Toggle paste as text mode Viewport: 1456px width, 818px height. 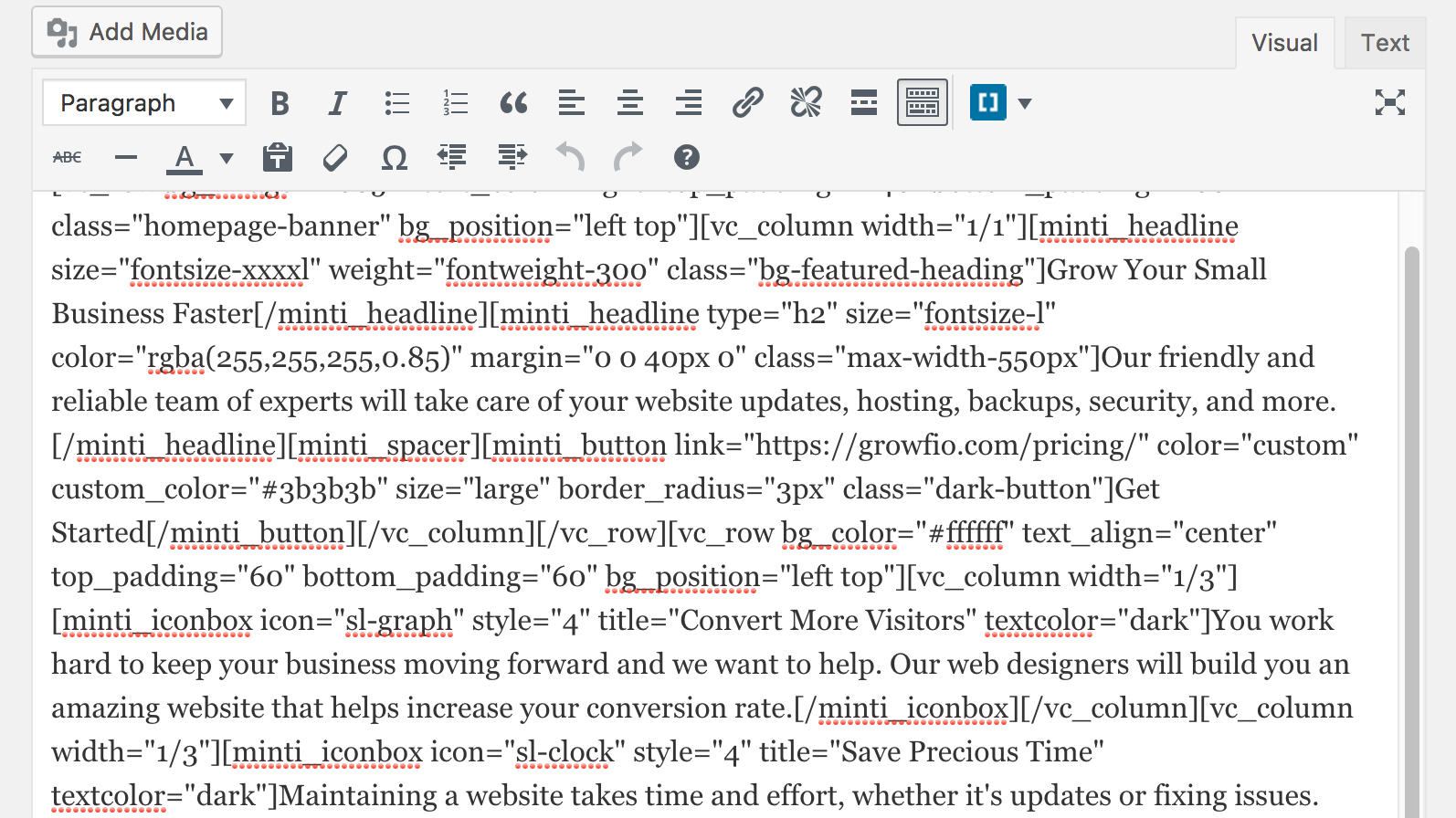278,157
